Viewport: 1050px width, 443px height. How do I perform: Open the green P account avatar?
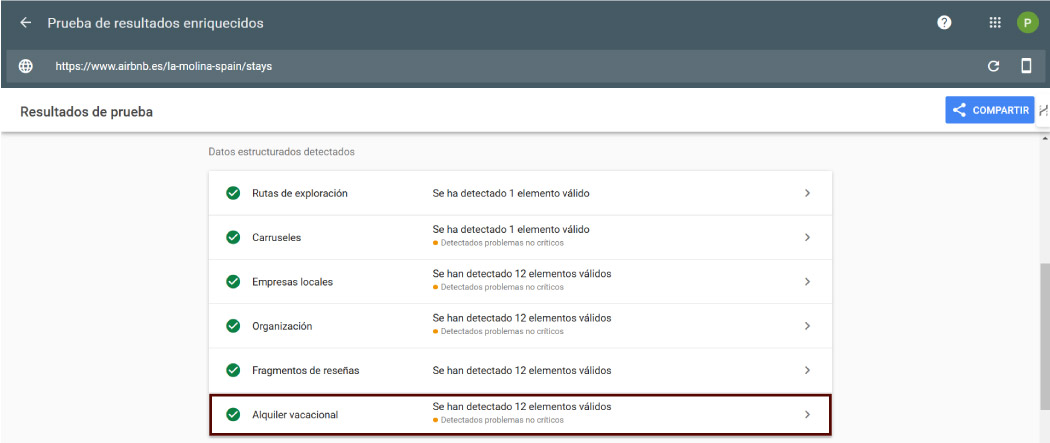[1027, 23]
